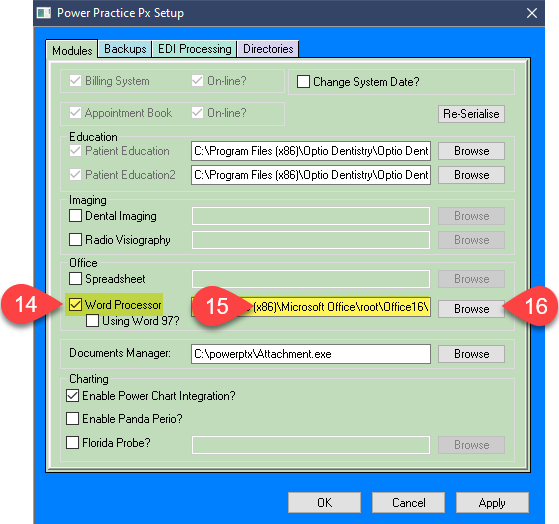Disable Enable Power Chart Integration checkbox
This screenshot has height=524, width=559.
[73, 396]
